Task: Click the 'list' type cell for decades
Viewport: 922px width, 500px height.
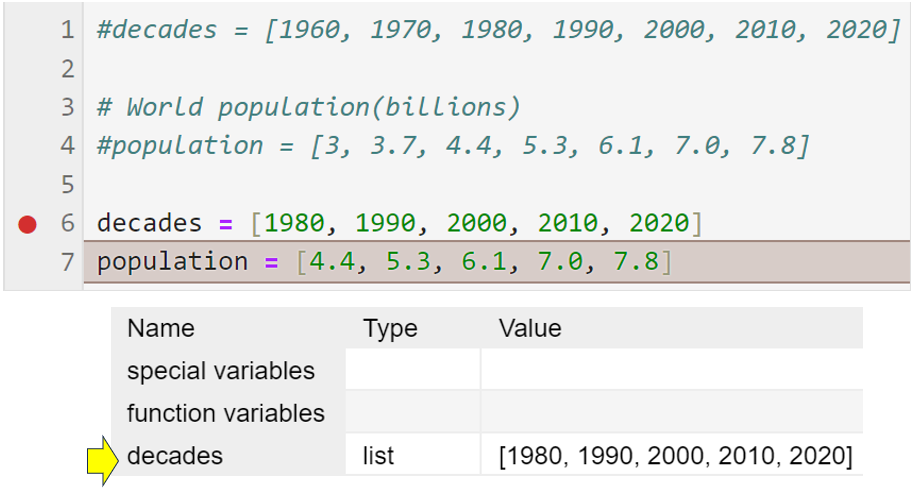Action: [x=379, y=457]
